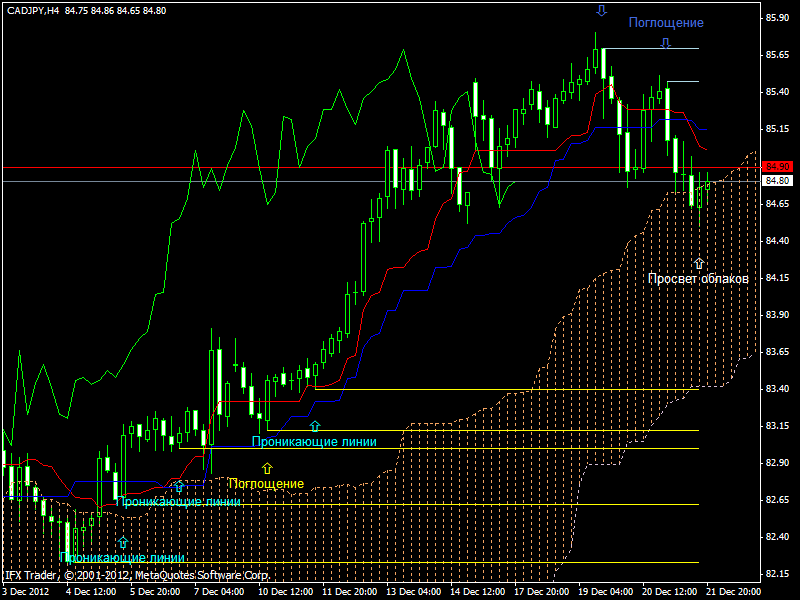The height and width of the screenshot is (600, 800).
Task: Click the CADJPY,H4 chart title
Action: 33,10
